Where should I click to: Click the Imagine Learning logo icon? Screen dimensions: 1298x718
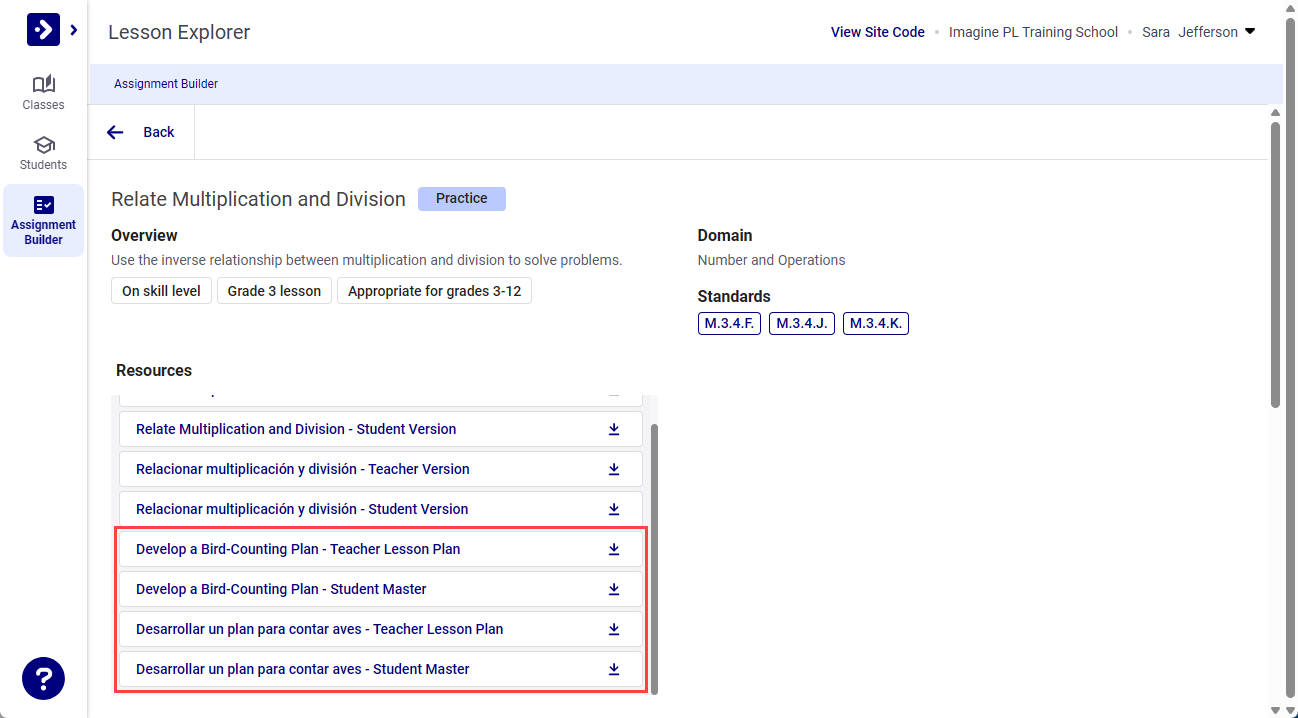point(42,30)
